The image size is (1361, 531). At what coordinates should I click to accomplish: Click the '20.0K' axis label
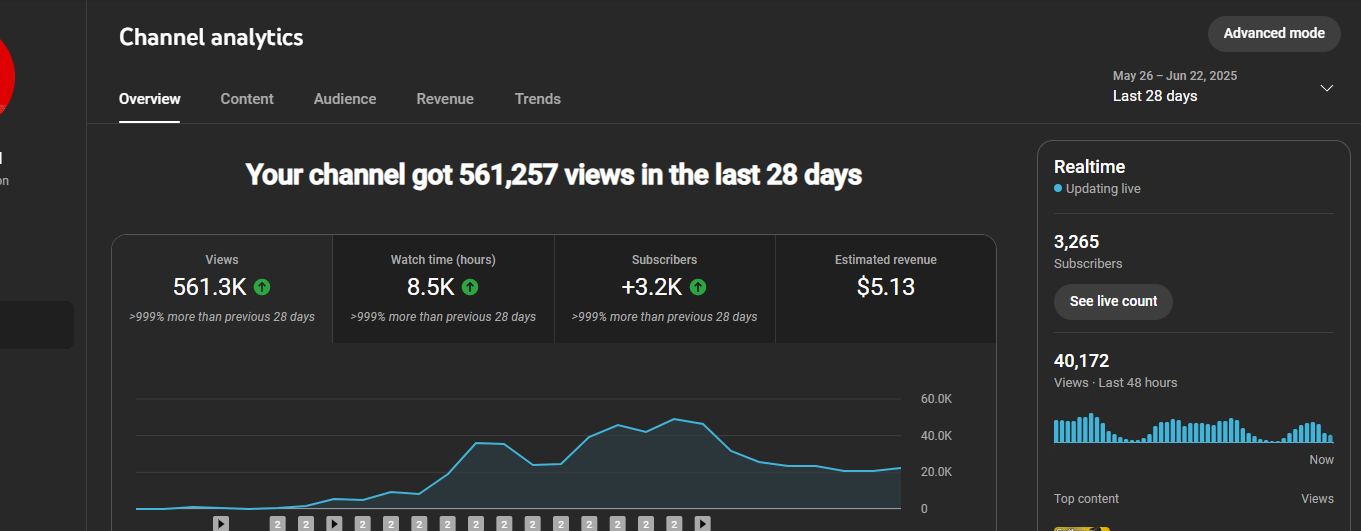[936, 472]
